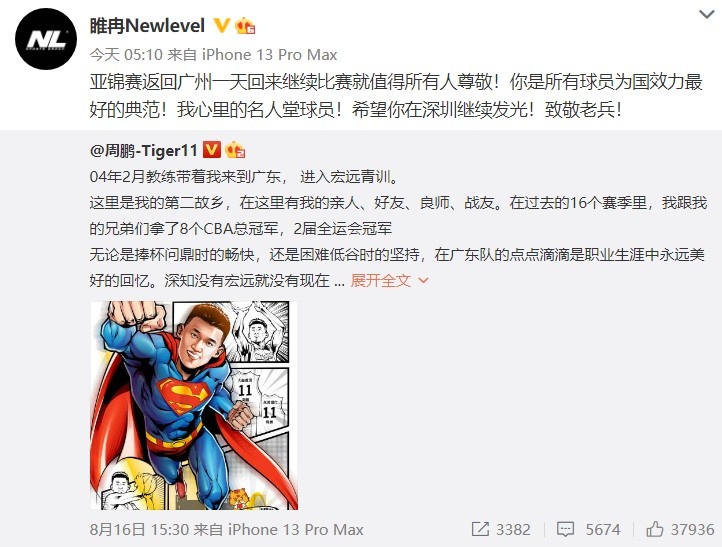Click the arrow next to 展开全文

[x=423, y=280]
